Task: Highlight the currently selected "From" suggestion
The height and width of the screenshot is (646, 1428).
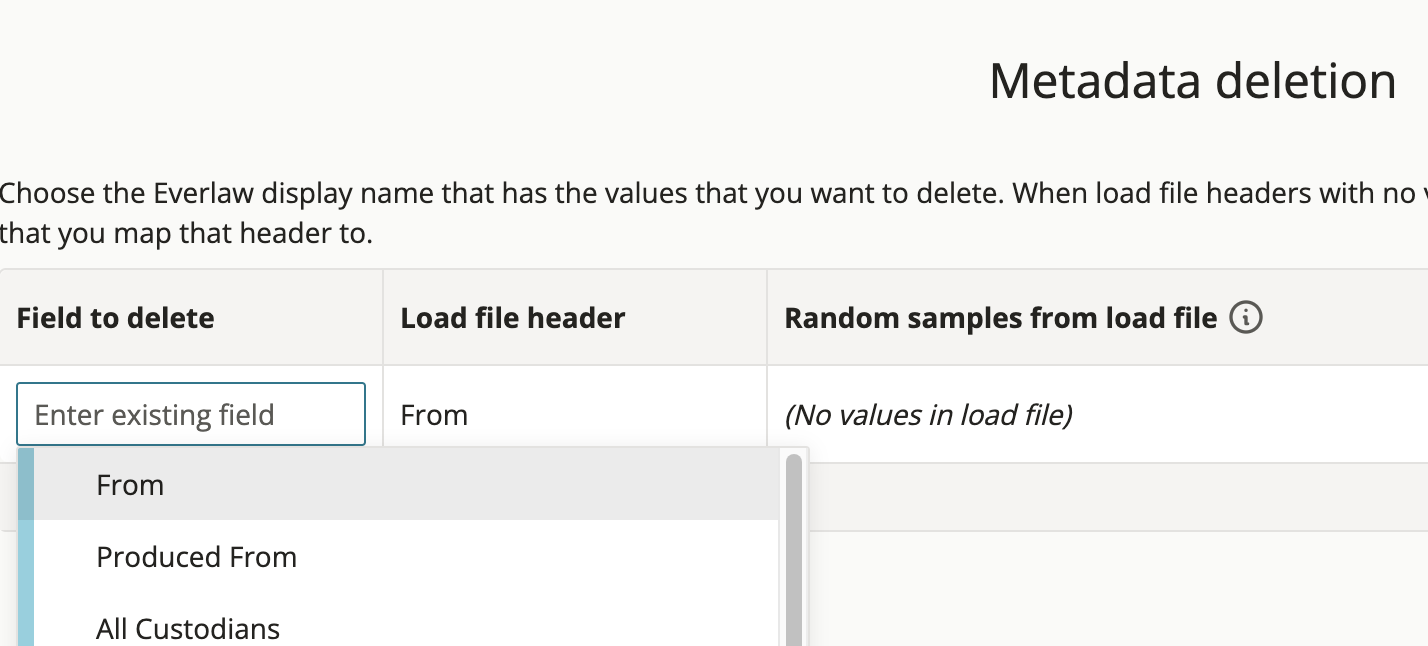Action: pyautogui.click(x=130, y=485)
